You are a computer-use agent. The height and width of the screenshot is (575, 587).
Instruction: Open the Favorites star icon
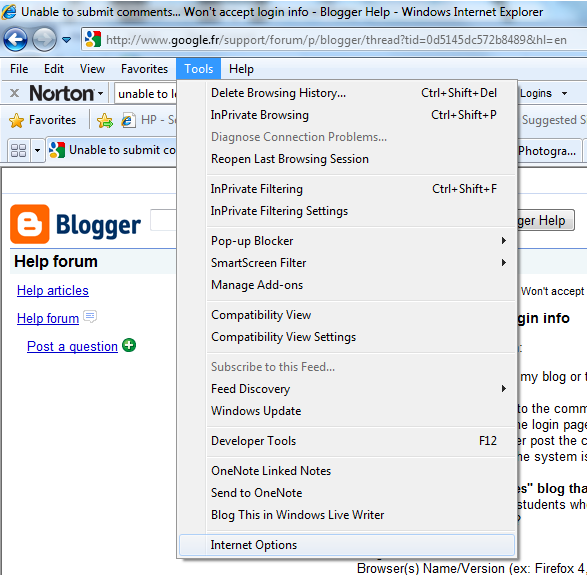click(x=16, y=121)
